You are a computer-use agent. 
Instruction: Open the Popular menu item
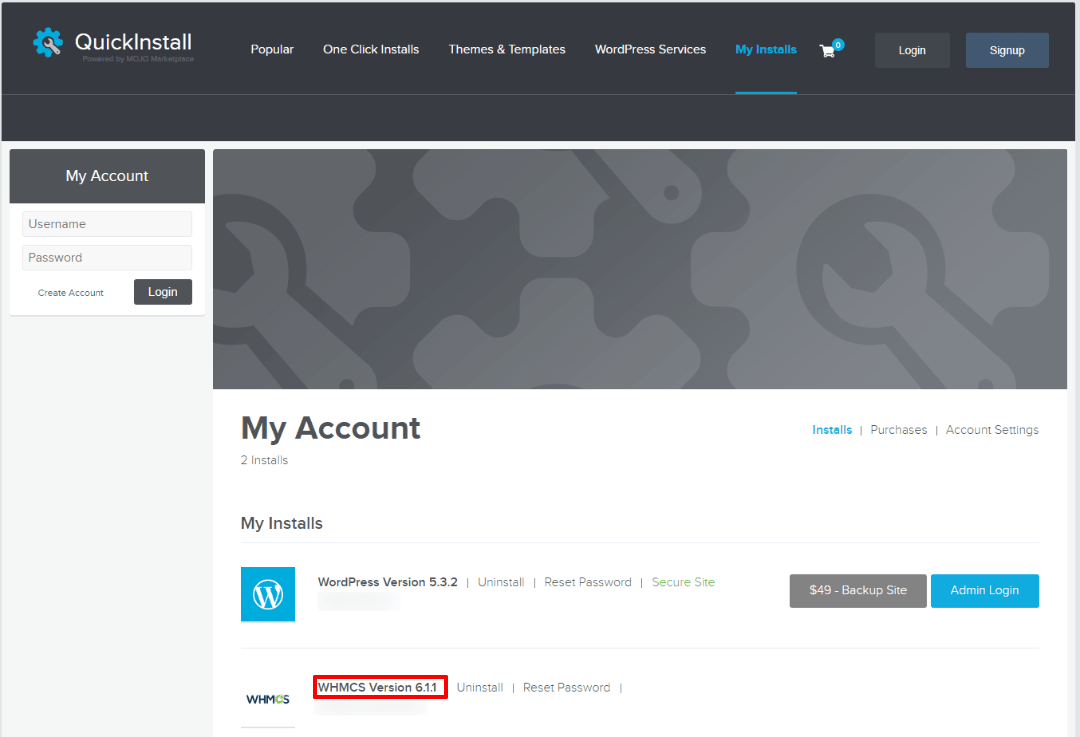272,50
